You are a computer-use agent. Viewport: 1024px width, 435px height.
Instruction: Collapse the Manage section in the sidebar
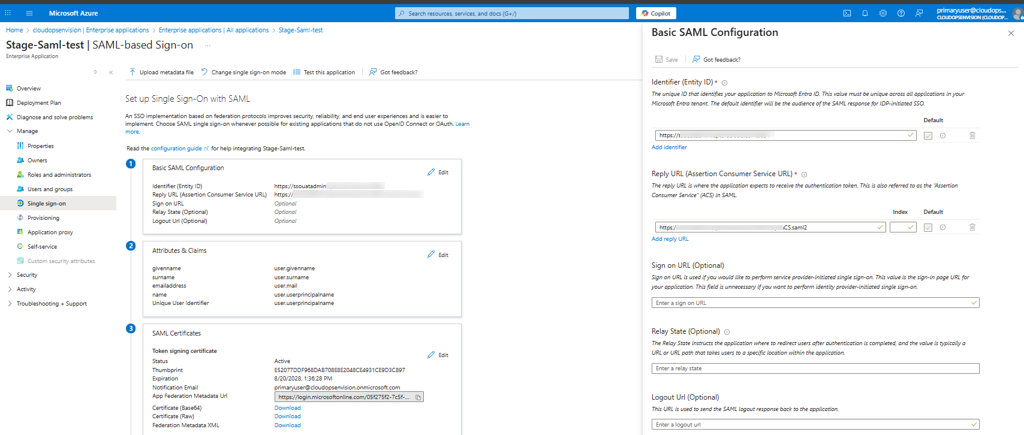click(10, 131)
